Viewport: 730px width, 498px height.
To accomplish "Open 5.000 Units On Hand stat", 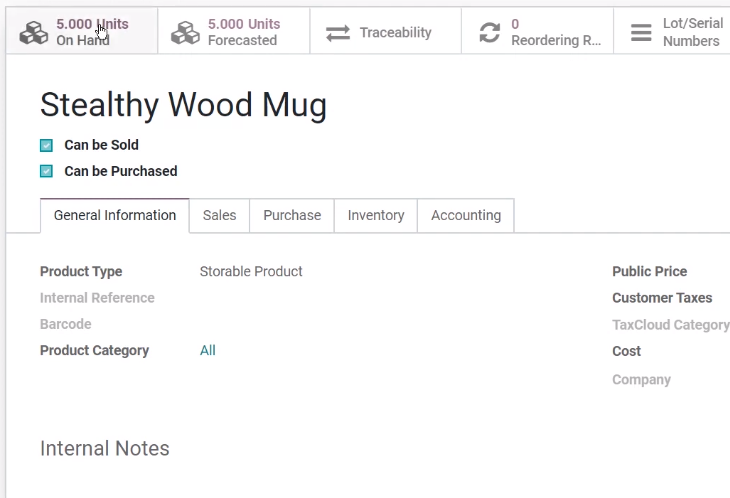I will point(82,31).
